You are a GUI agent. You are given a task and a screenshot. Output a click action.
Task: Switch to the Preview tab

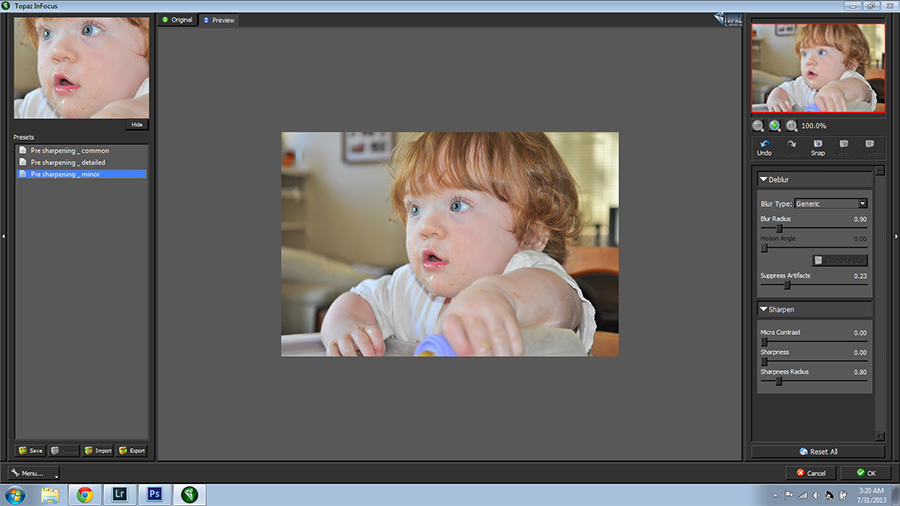pos(219,20)
